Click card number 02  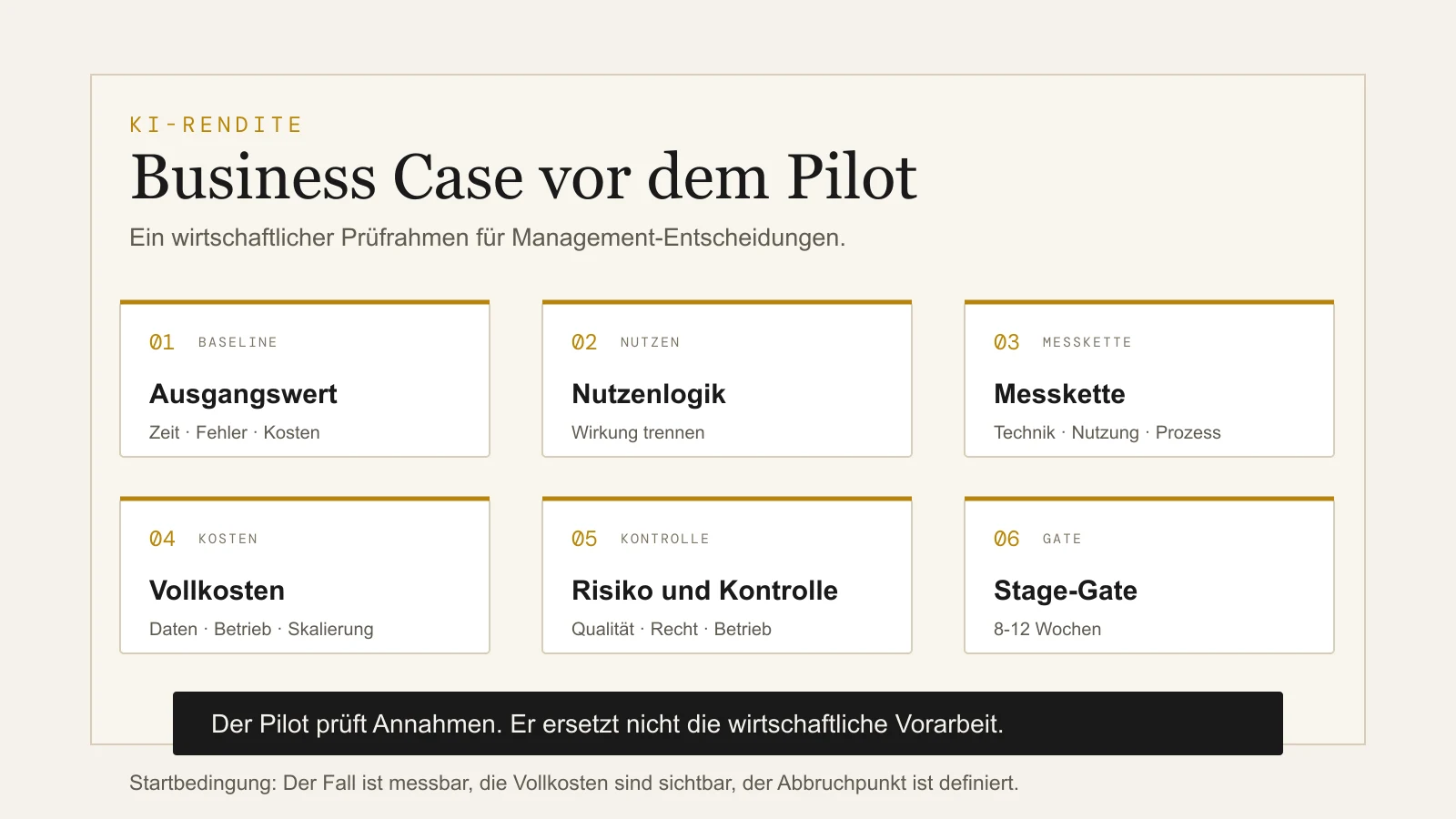pyautogui.click(x=584, y=342)
